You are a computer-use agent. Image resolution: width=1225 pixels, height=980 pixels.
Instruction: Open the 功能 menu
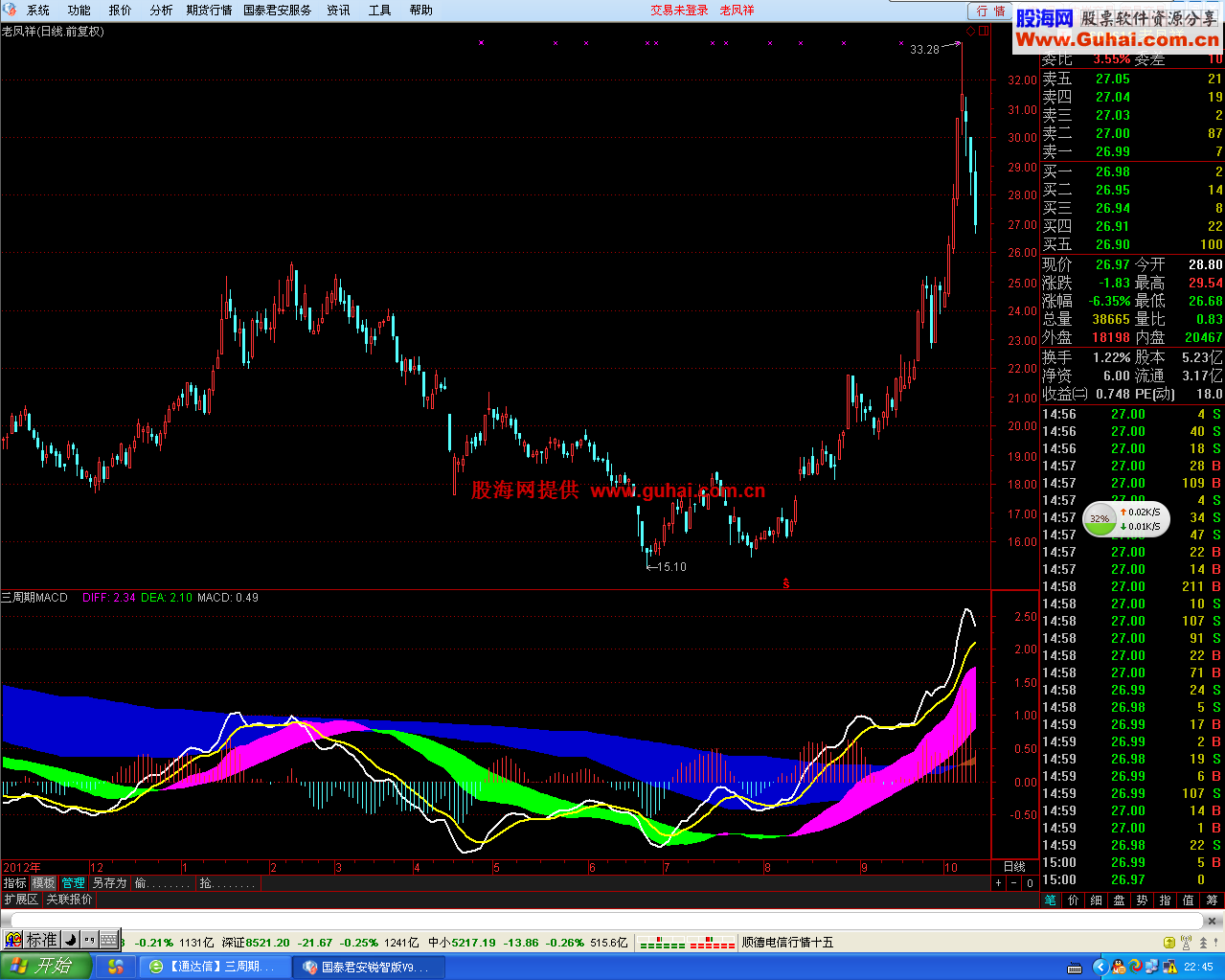79,10
